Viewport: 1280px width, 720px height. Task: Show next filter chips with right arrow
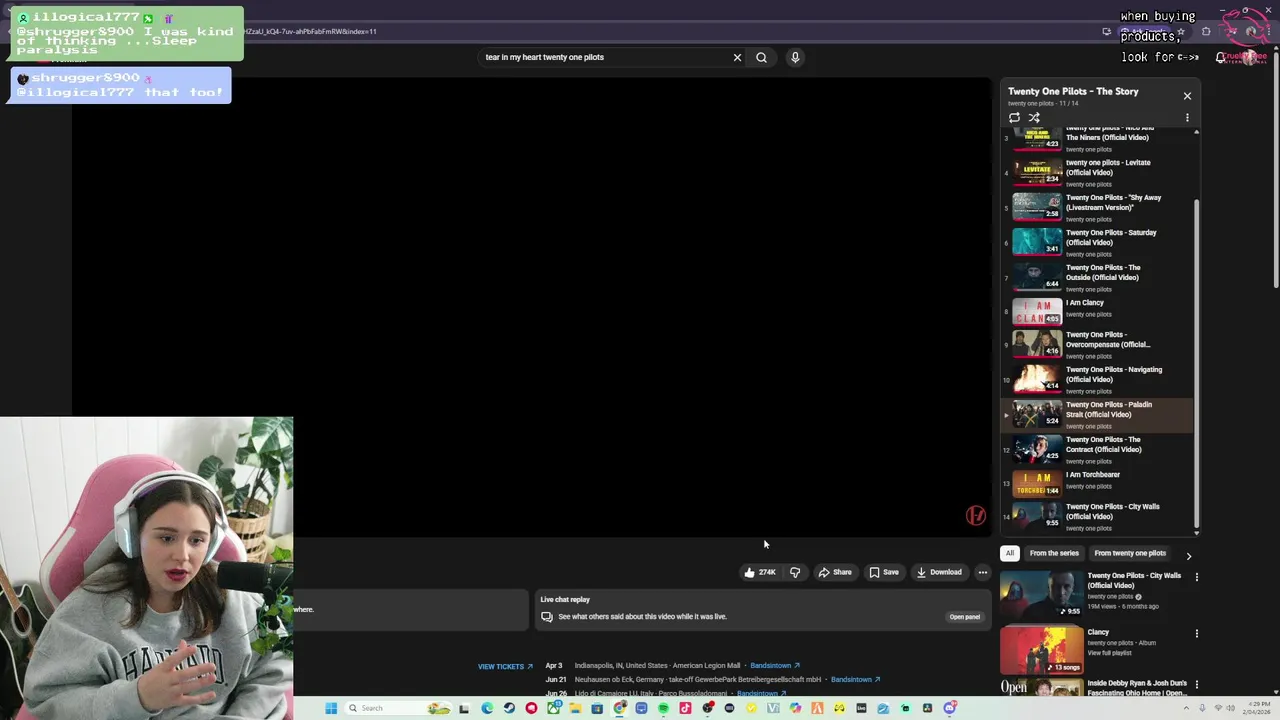click(x=1188, y=555)
